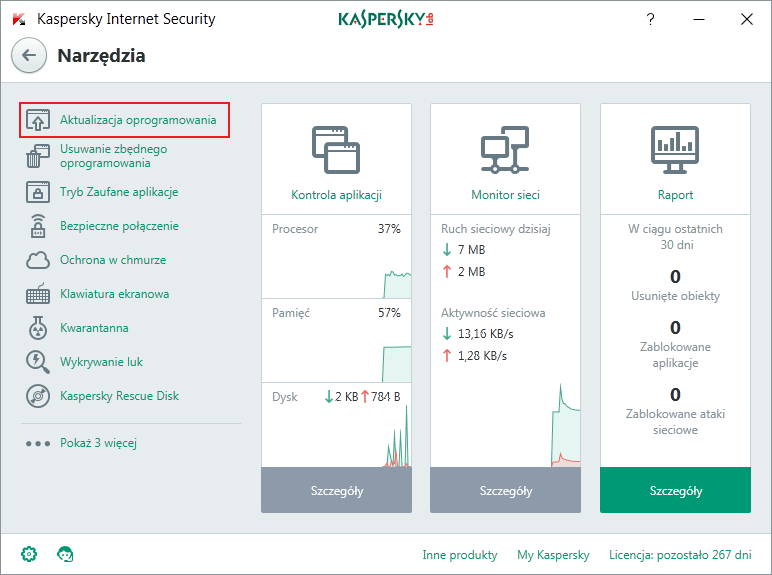The image size is (772, 575).
Task: Click the 7 MB downloaded today value
Action: click(471, 250)
